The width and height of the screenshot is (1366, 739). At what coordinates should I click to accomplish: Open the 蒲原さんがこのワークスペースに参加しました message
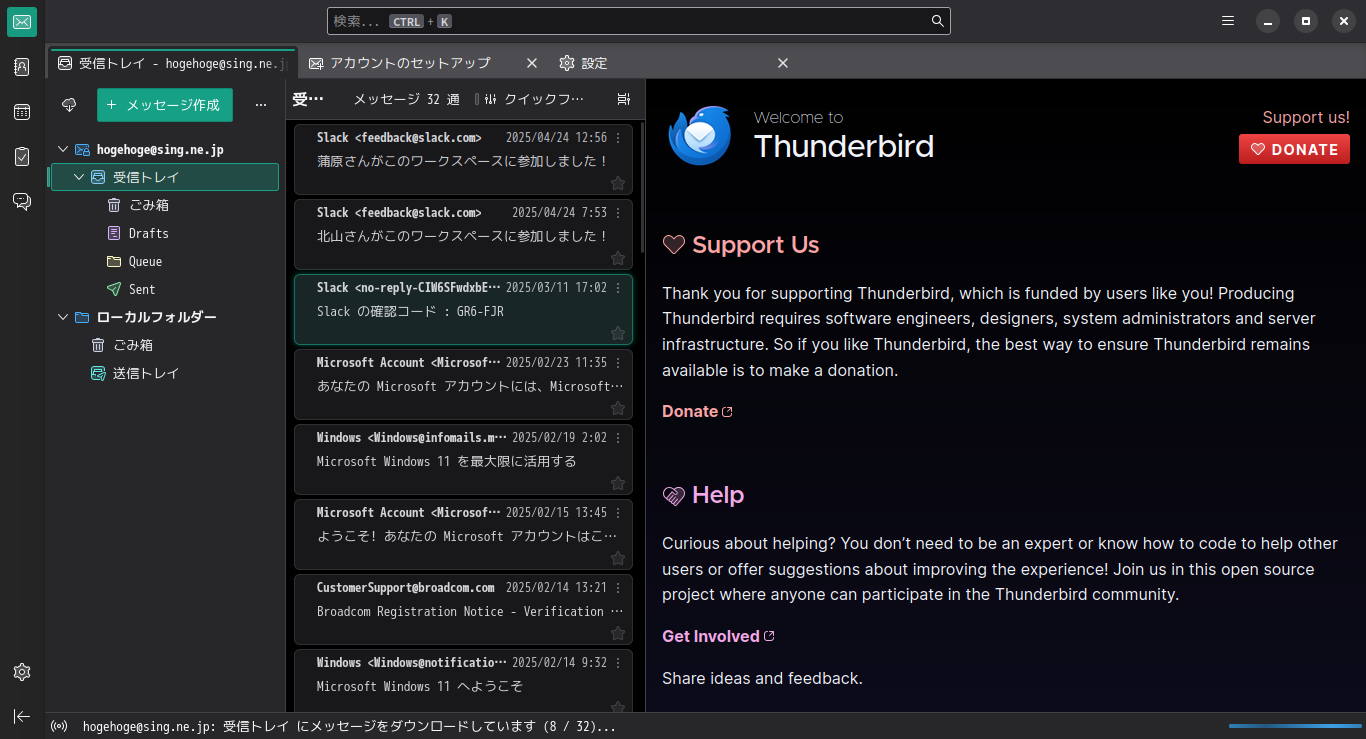(463, 160)
